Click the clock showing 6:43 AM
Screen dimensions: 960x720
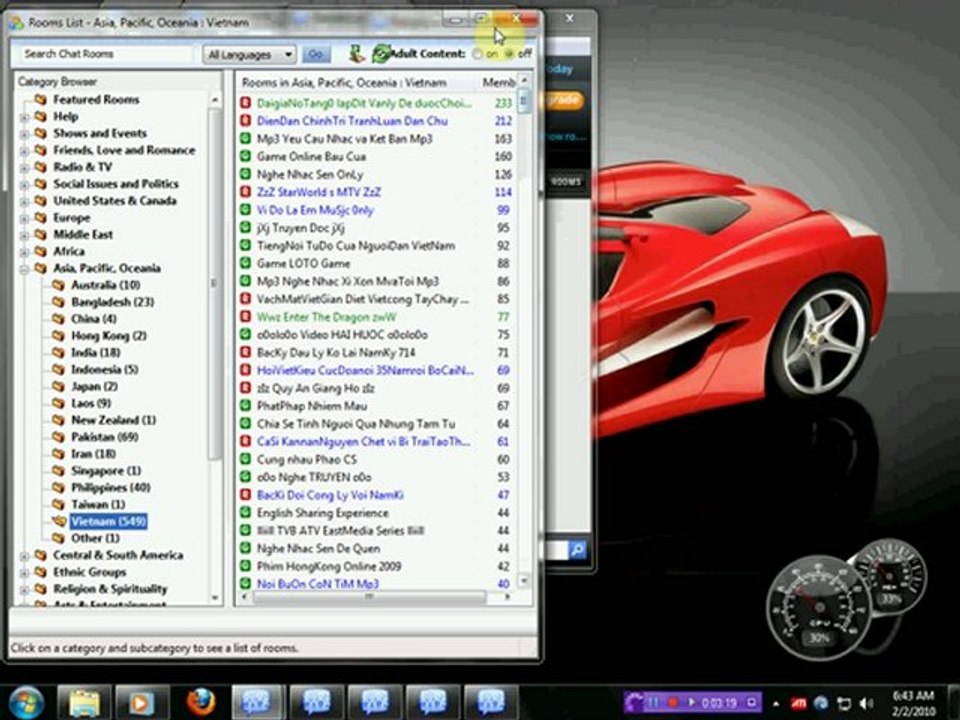click(x=913, y=695)
